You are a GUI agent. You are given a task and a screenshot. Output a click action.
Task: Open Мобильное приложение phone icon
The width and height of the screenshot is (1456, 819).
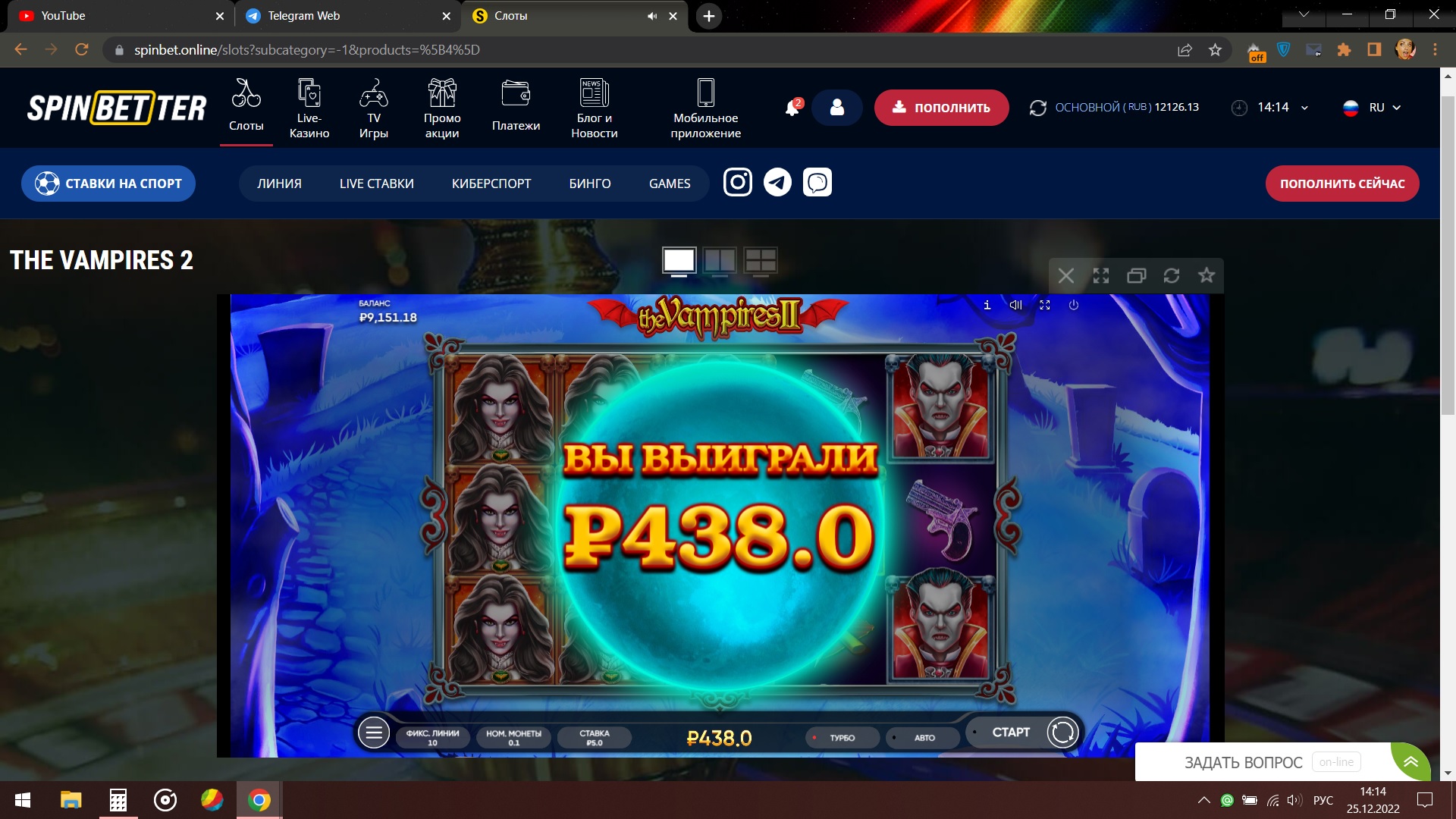coord(705,93)
